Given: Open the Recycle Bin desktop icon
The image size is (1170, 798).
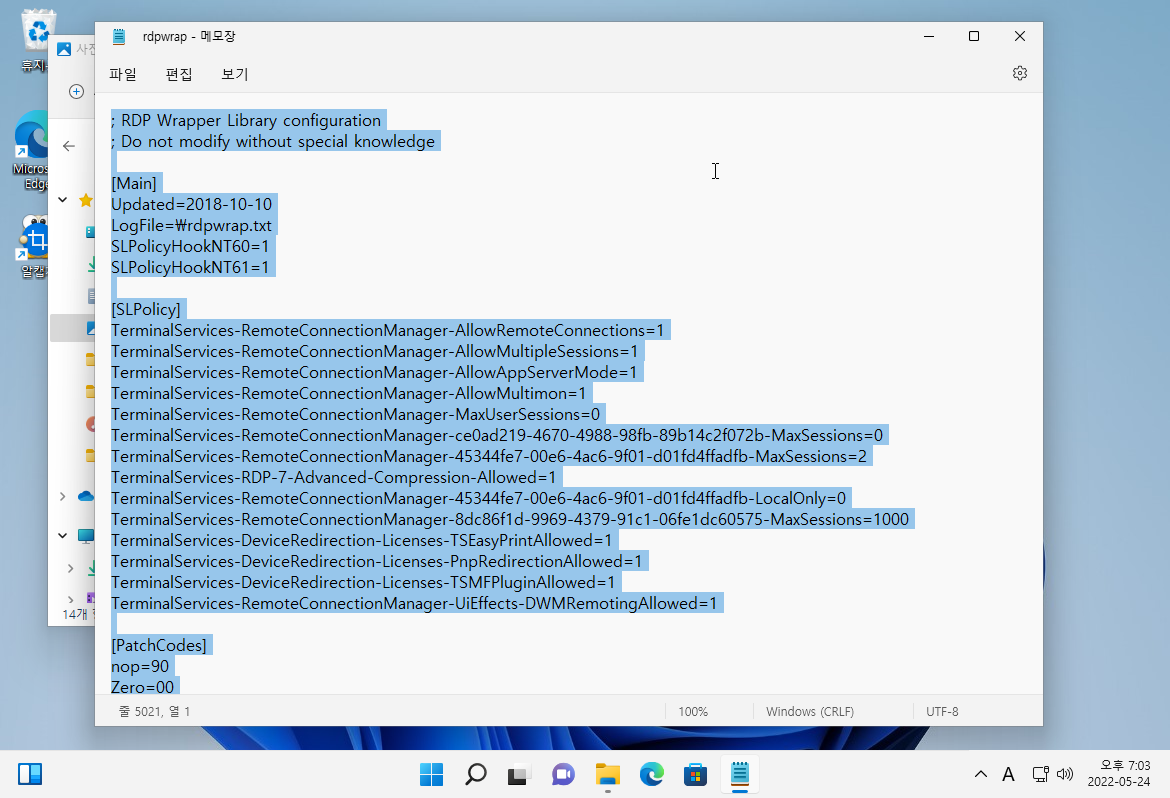Looking at the screenshot, I should coord(37,41).
